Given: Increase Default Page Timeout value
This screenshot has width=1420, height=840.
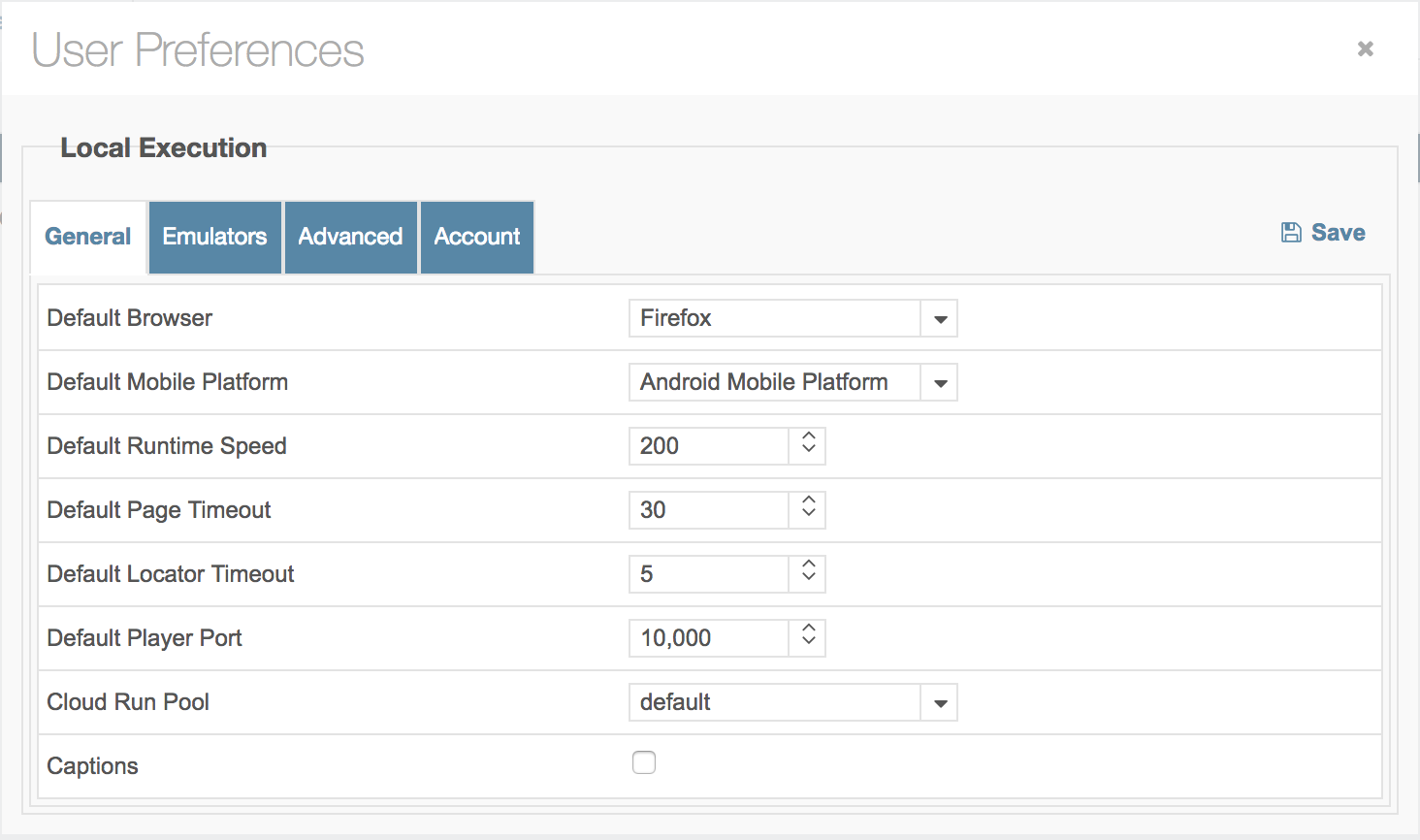Looking at the screenshot, I should 809,501.
